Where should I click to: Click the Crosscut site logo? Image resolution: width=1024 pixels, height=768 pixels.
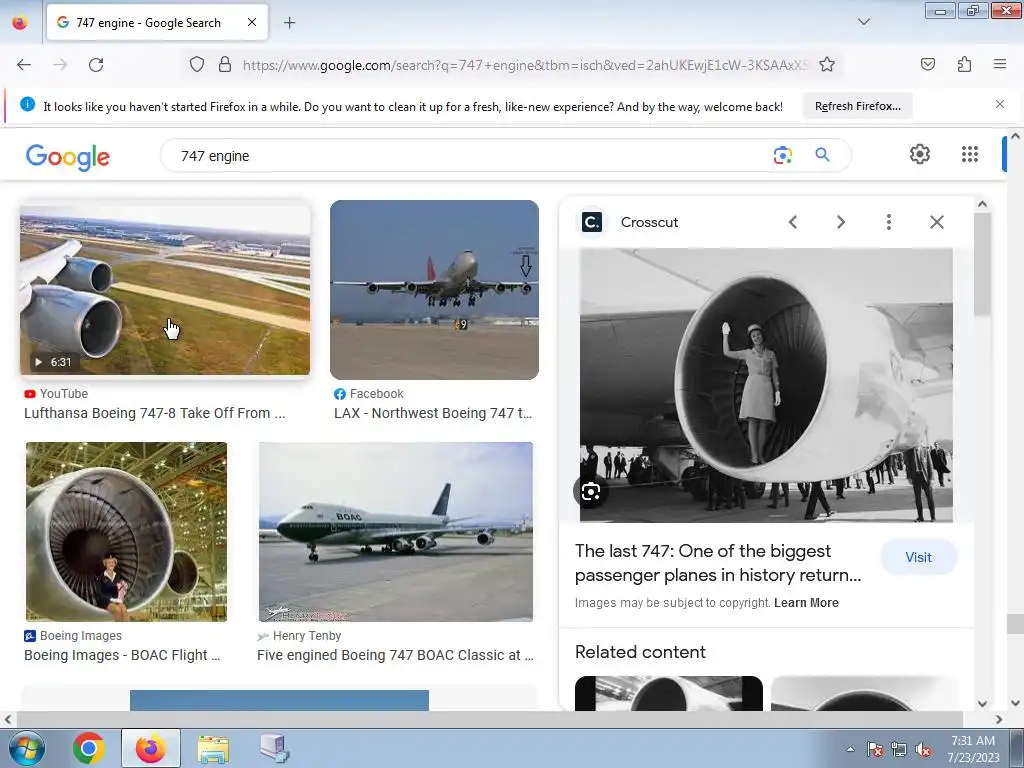pyautogui.click(x=592, y=222)
